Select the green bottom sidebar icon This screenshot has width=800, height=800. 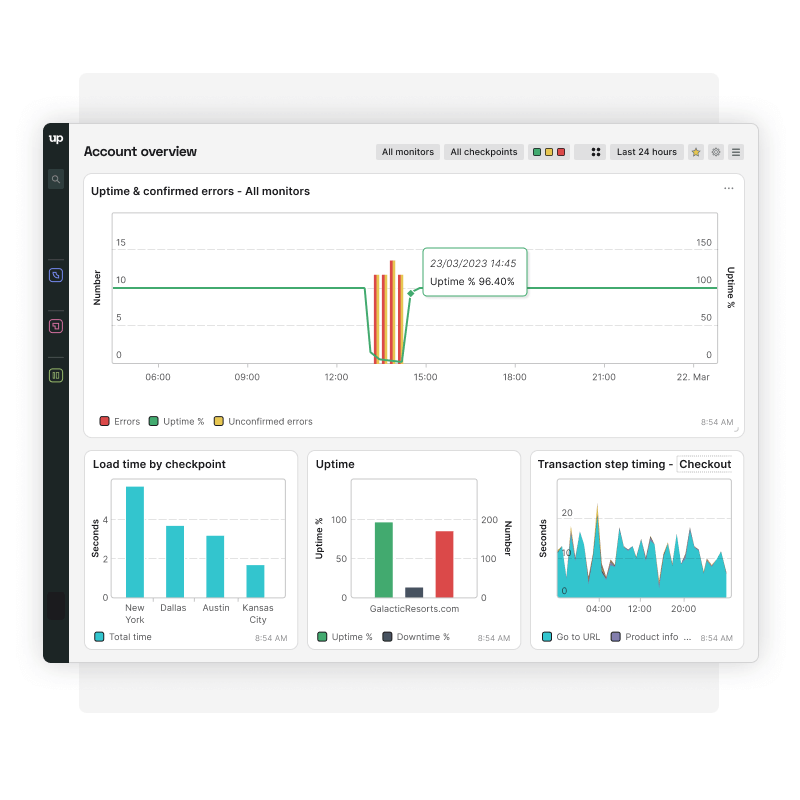(55, 375)
